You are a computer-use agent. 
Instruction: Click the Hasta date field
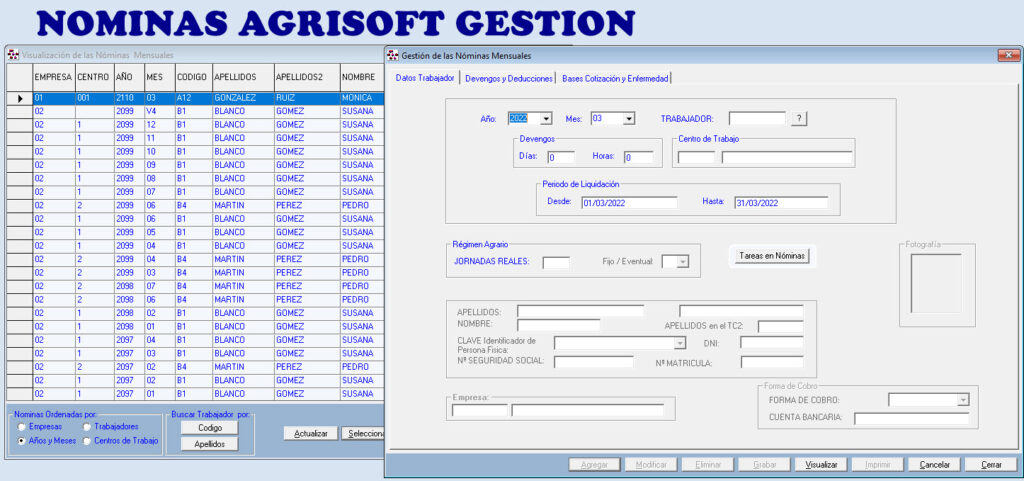pyautogui.click(x=781, y=203)
